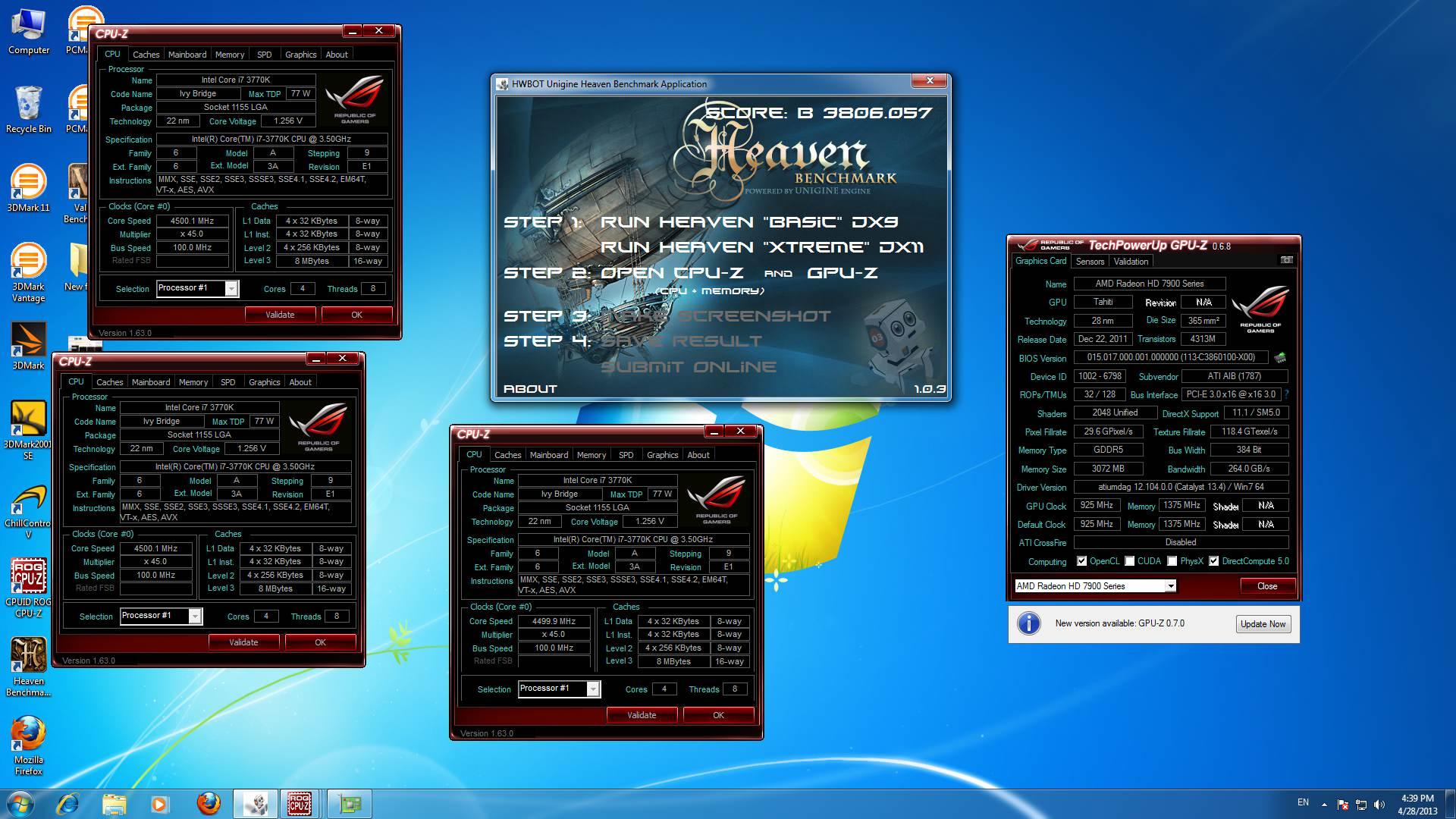Open the Windows Start menu
This screenshot has width=1456, height=819.
click(20, 804)
